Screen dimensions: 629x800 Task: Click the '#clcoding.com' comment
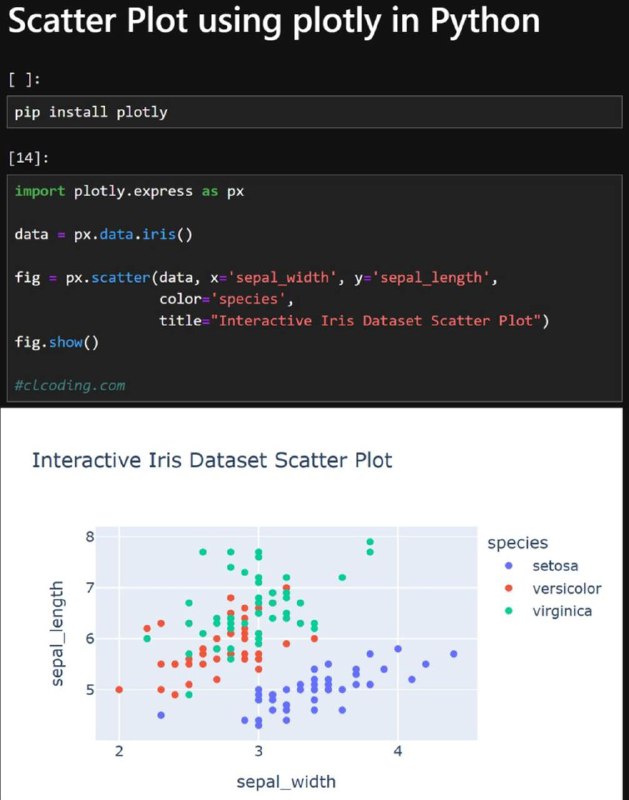[x=69, y=385]
